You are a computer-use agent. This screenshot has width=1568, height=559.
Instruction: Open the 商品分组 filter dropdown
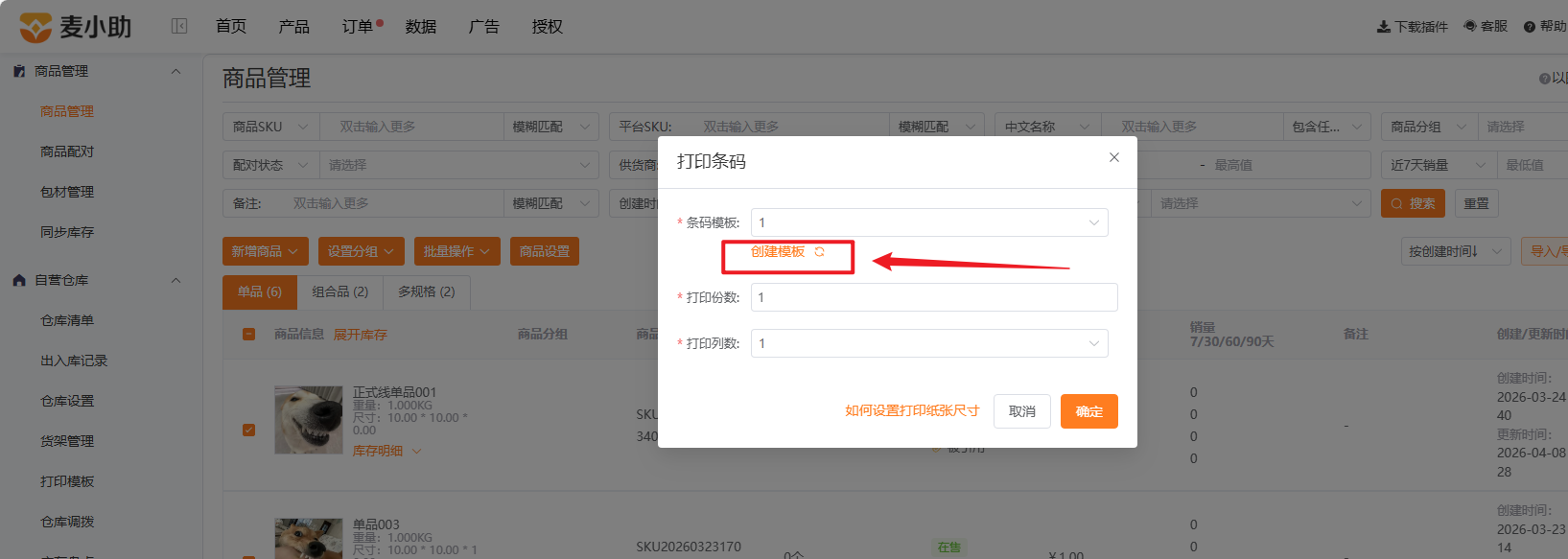(x=1430, y=127)
